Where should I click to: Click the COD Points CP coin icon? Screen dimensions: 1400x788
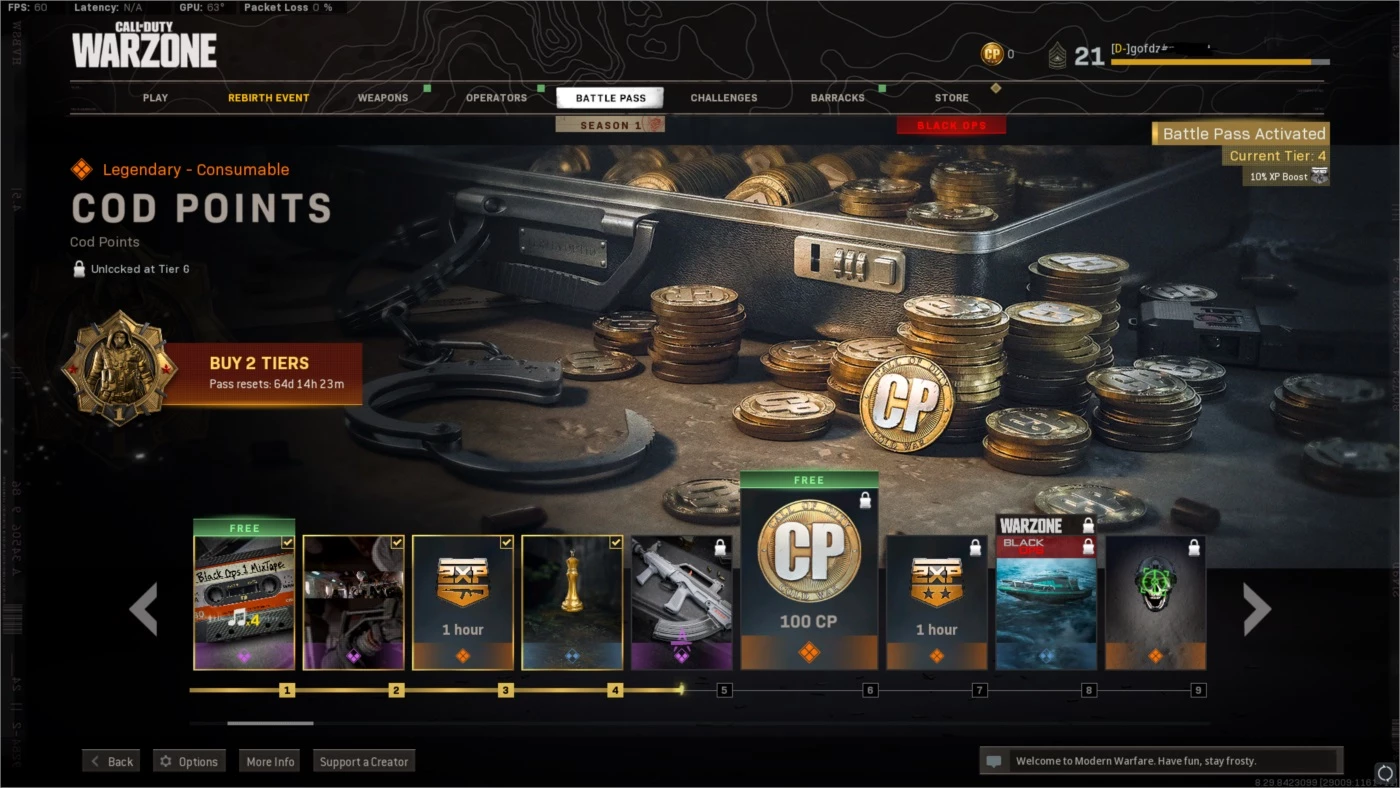[992, 54]
